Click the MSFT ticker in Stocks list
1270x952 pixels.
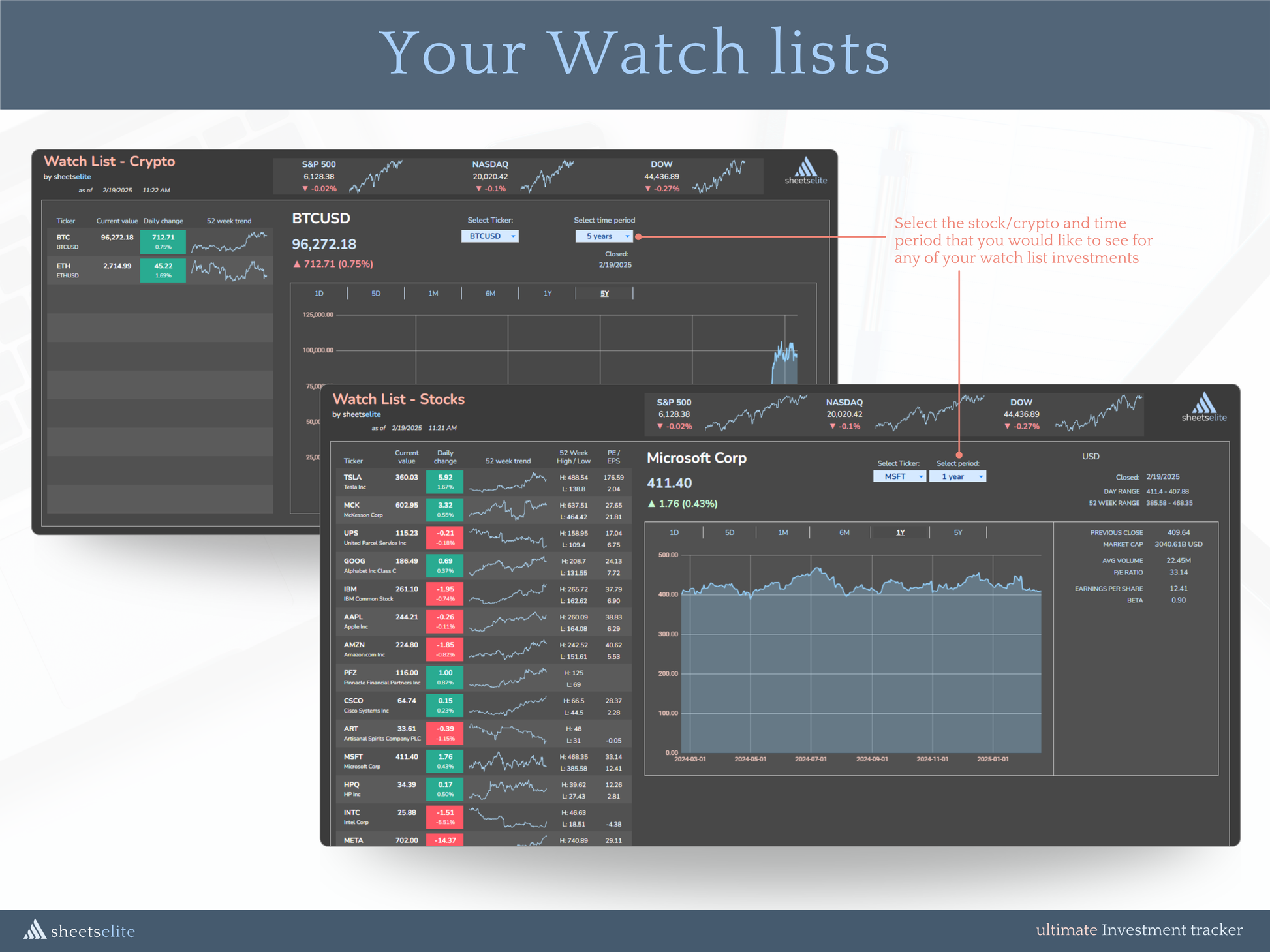pos(353,757)
